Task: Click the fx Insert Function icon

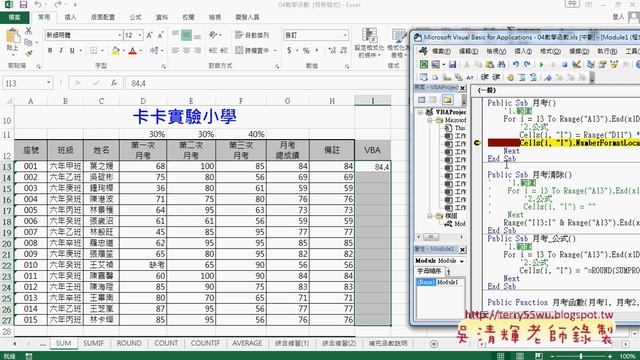Action: [x=114, y=83]
